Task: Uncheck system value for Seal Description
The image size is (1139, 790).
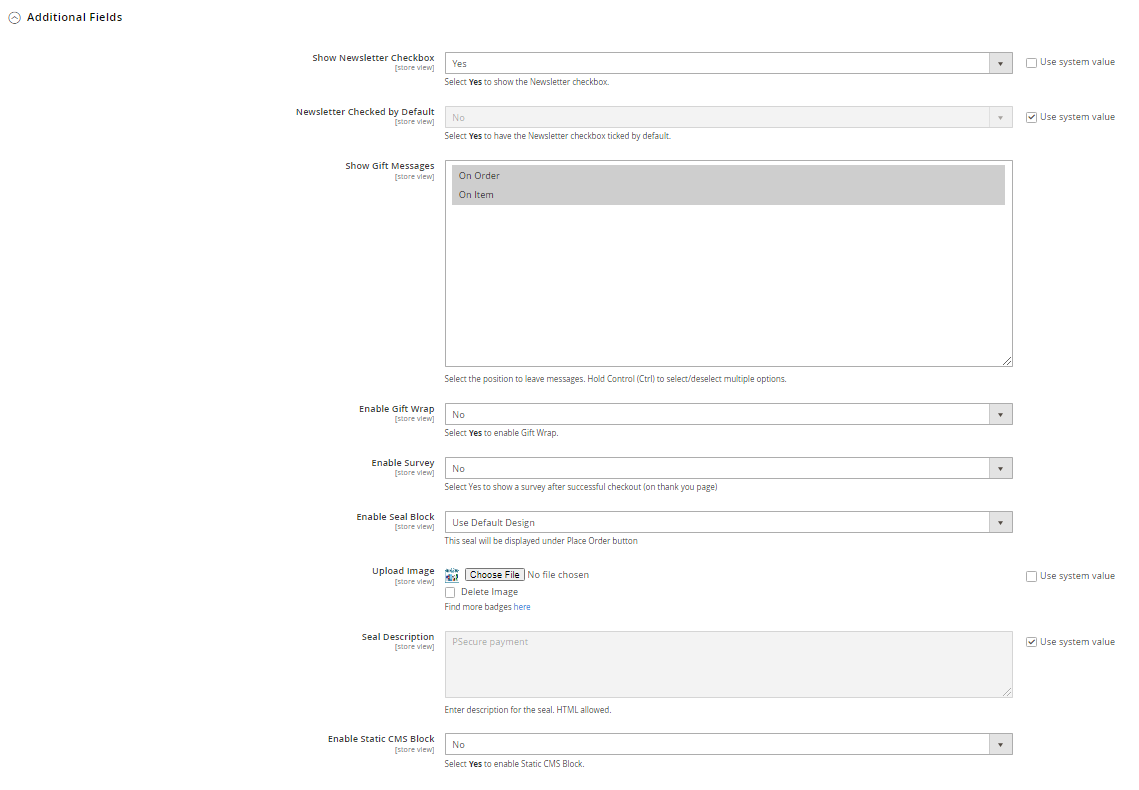Action: pos(1031,642)
